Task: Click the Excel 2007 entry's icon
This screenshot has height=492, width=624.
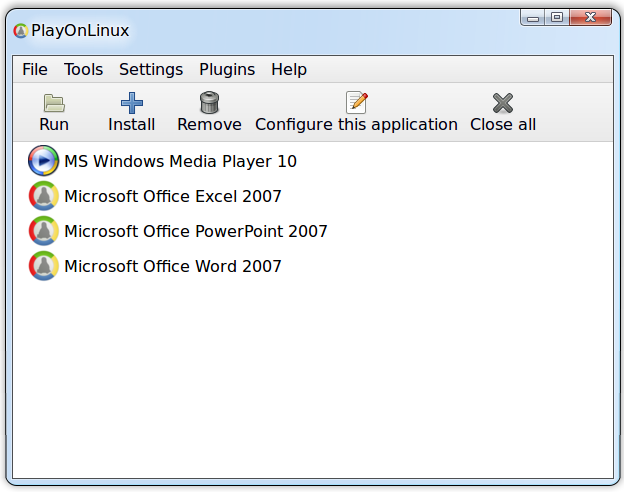Action: tap(43, 196)
